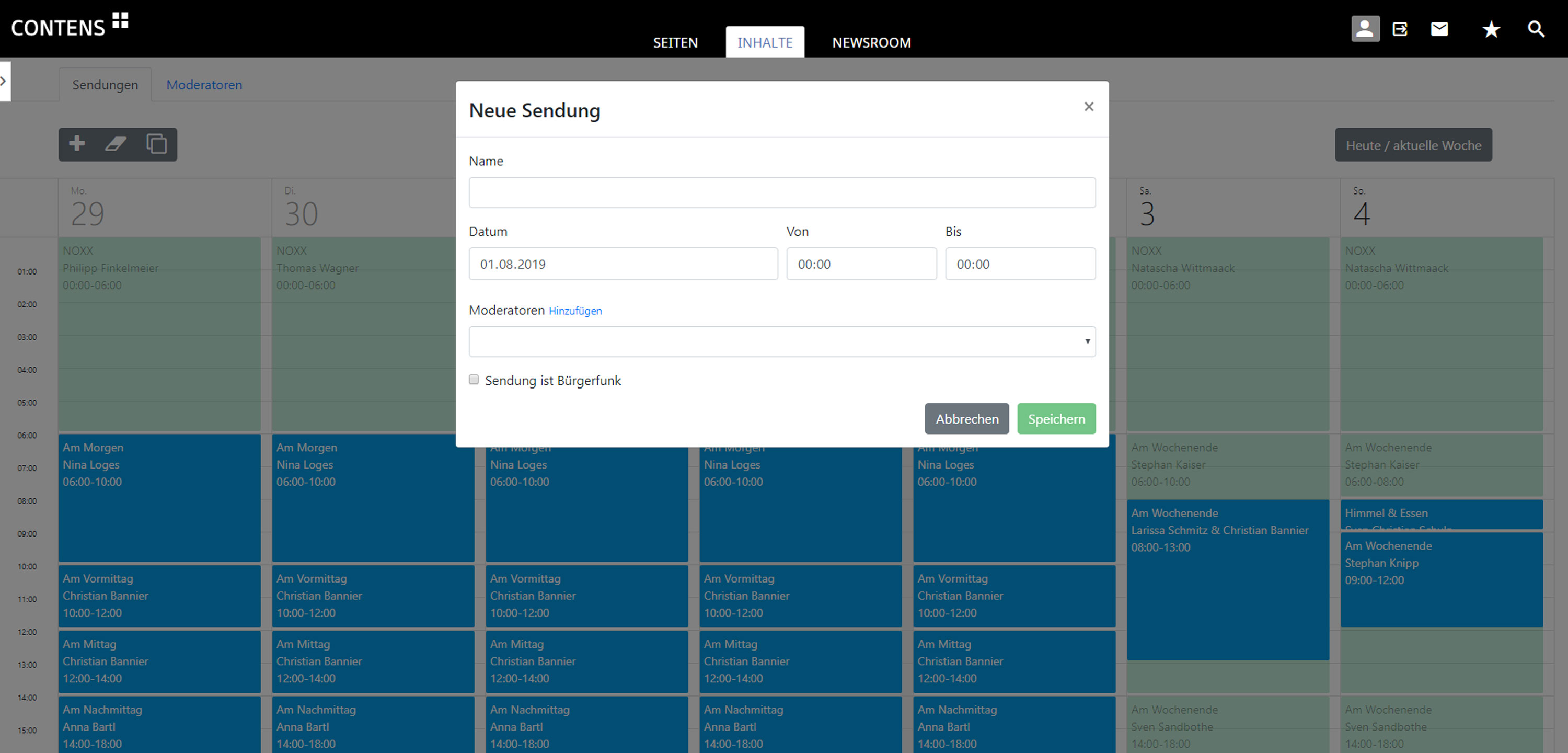Click the plus add-broadcast icon

click(x=77, y=144)
